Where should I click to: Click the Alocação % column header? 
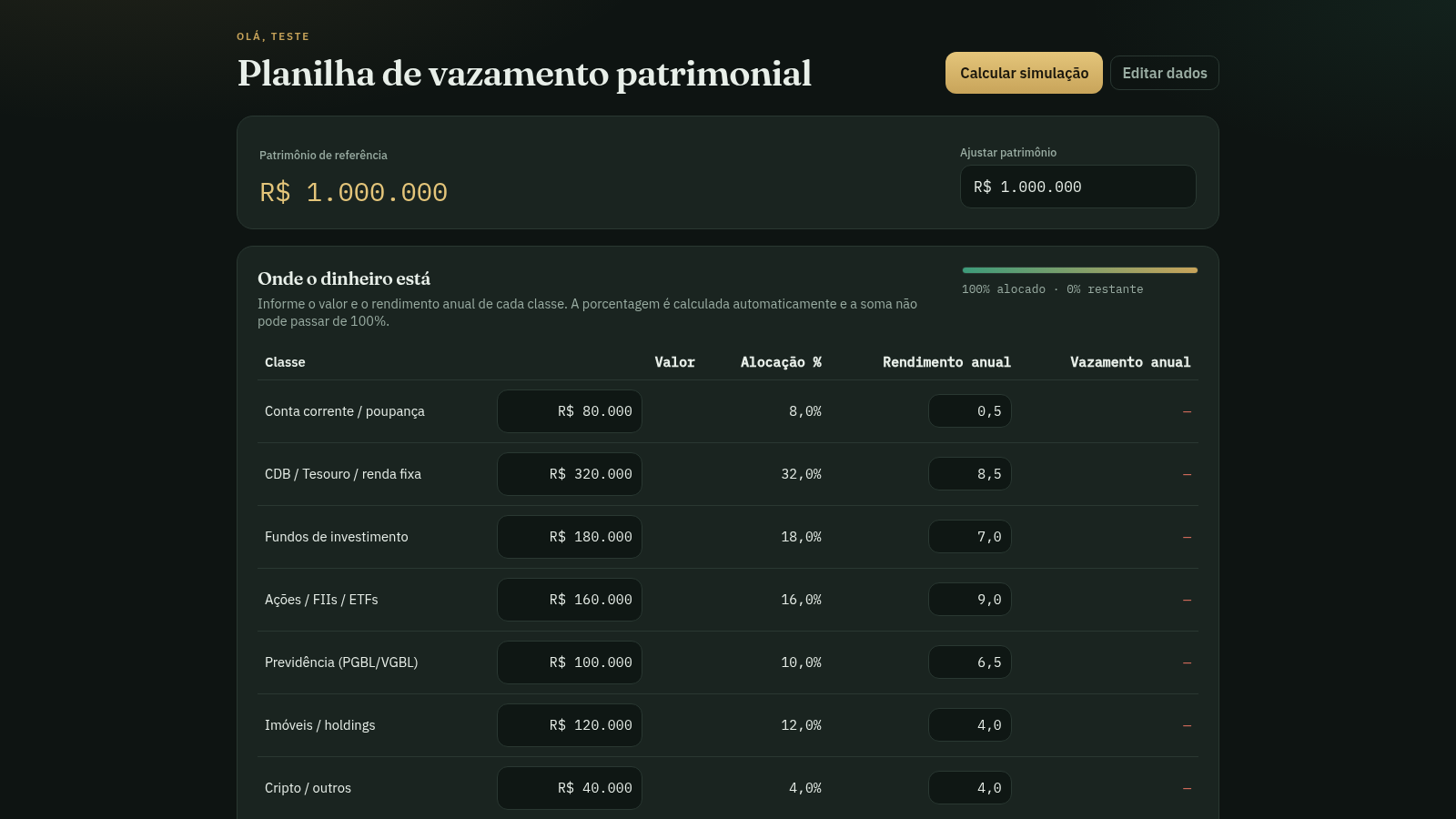click(781, 362)
